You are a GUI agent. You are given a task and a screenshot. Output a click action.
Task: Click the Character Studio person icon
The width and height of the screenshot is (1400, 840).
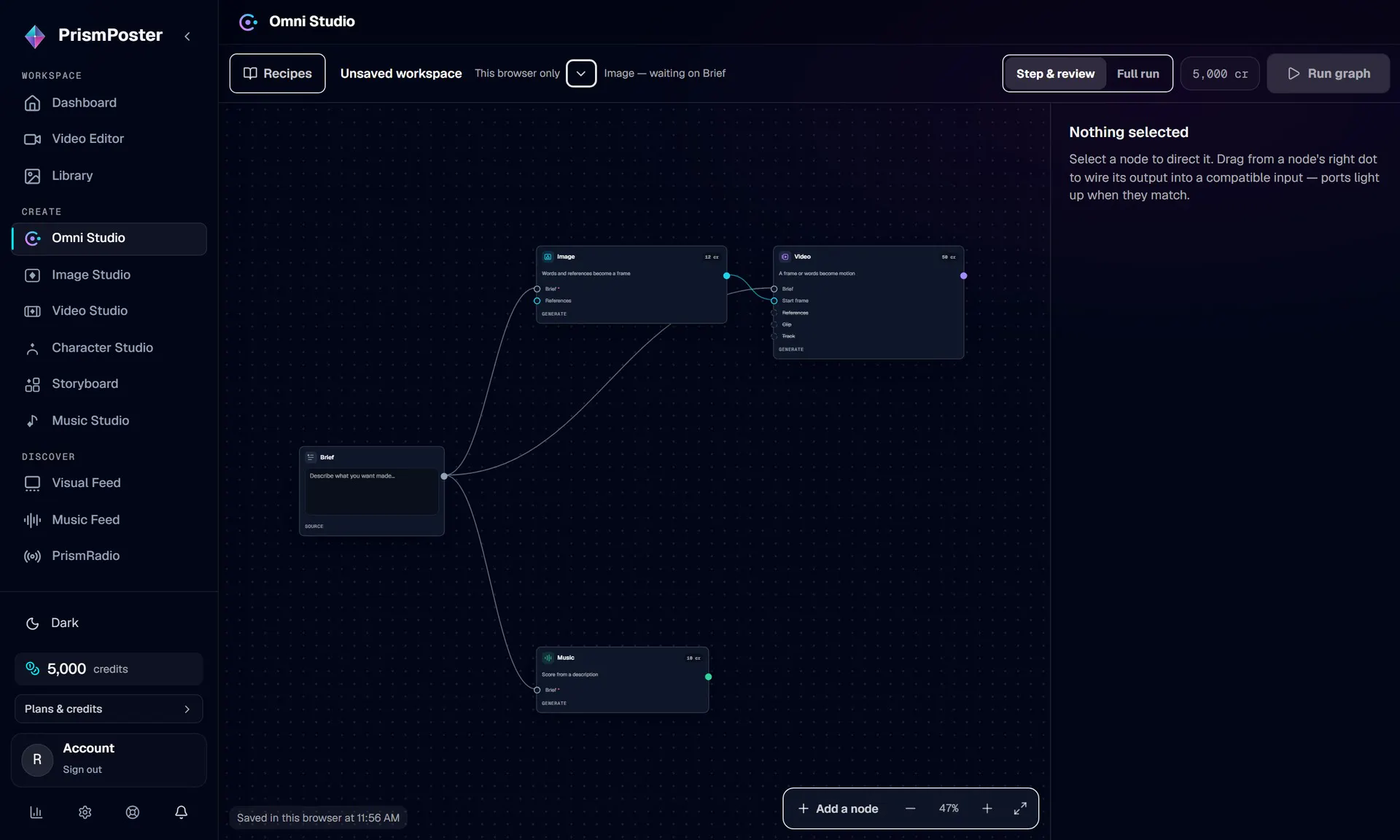[x=32, y=349]
